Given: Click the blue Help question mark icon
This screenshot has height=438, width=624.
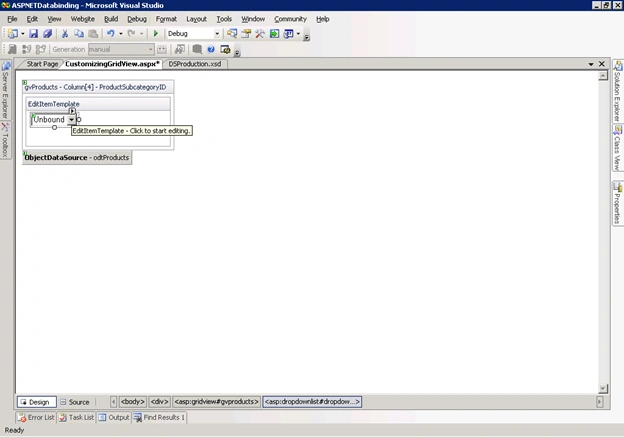Looking at the screenshot, I should click(211, 49).
